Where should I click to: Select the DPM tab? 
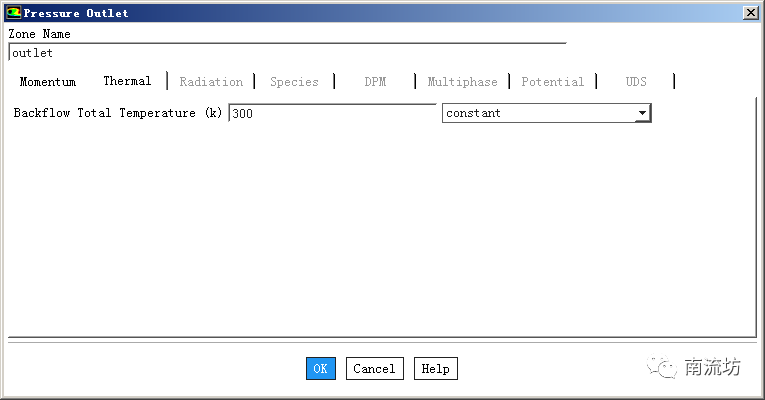[375, 81]
